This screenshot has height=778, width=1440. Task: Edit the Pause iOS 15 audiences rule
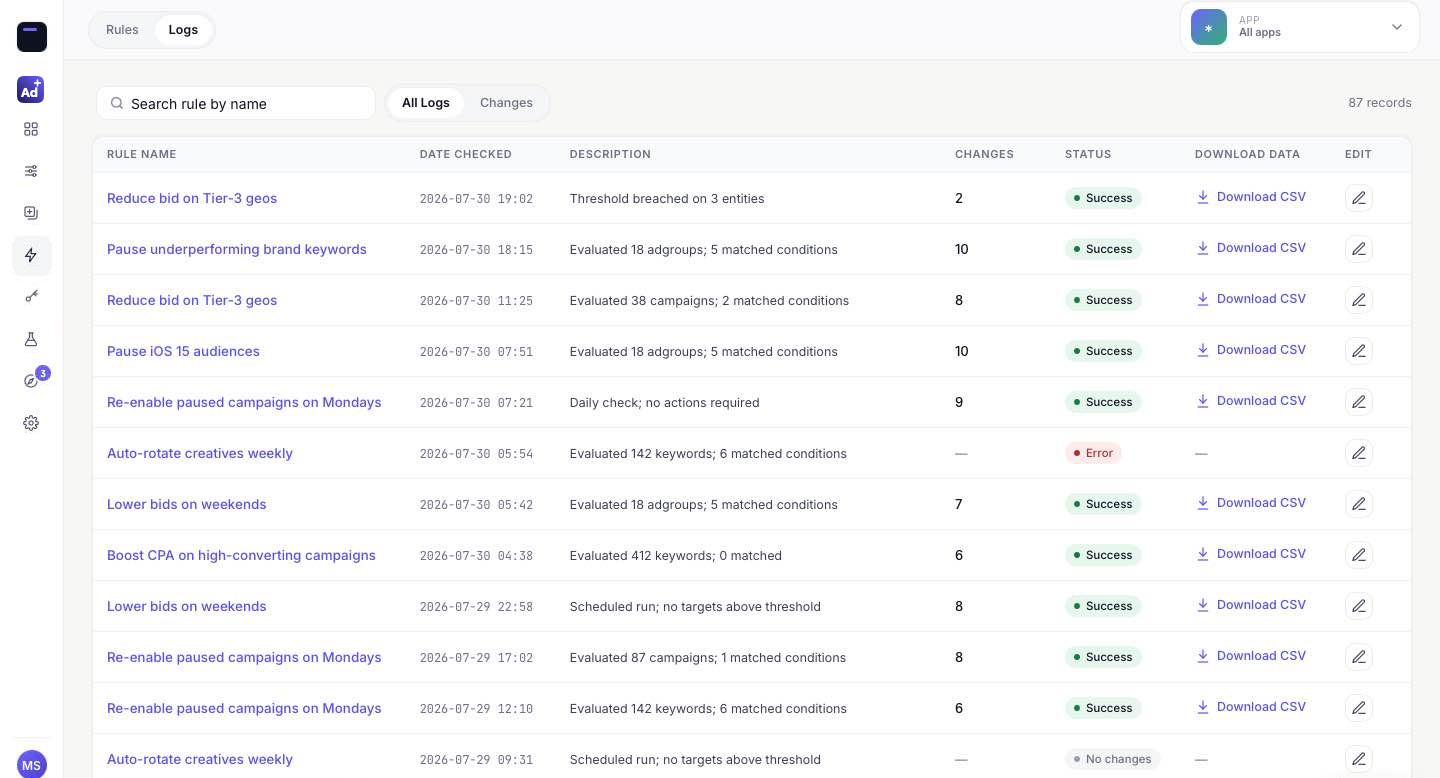(x=1358, y=351)
